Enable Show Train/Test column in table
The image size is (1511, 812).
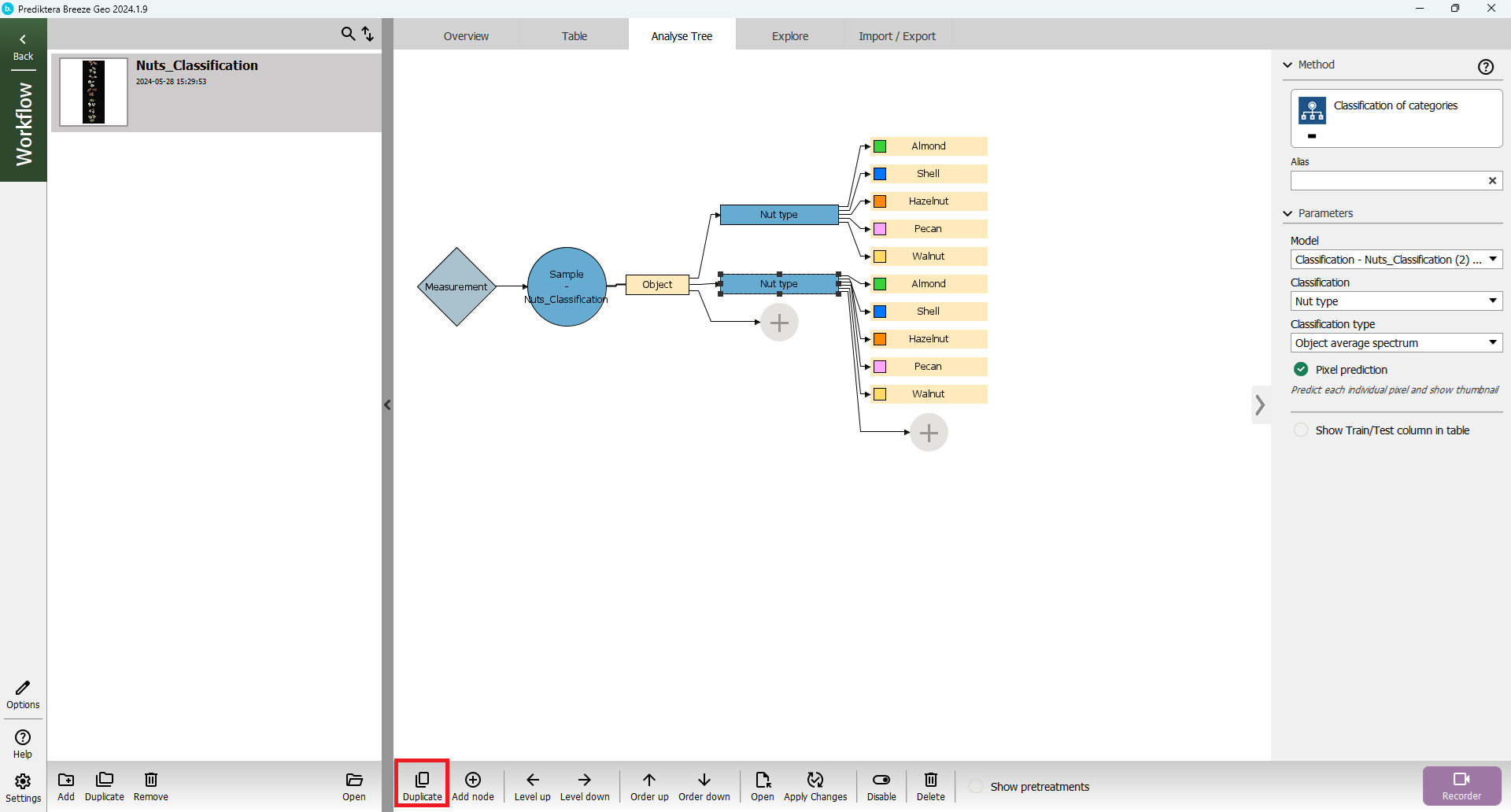1301,430
